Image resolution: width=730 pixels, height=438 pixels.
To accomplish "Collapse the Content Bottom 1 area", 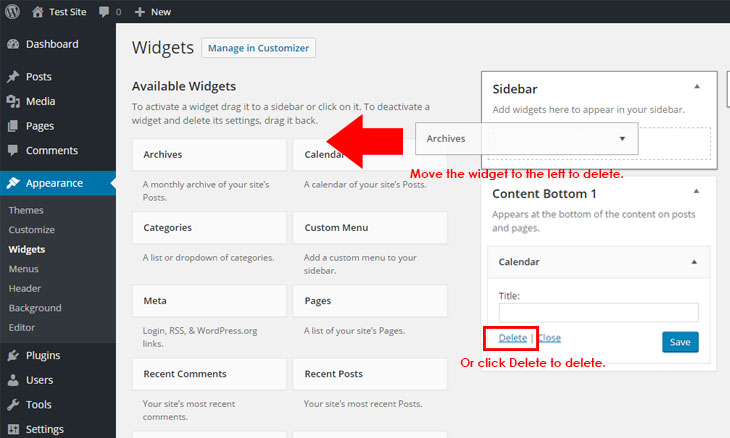I will [x=696, y=191].
